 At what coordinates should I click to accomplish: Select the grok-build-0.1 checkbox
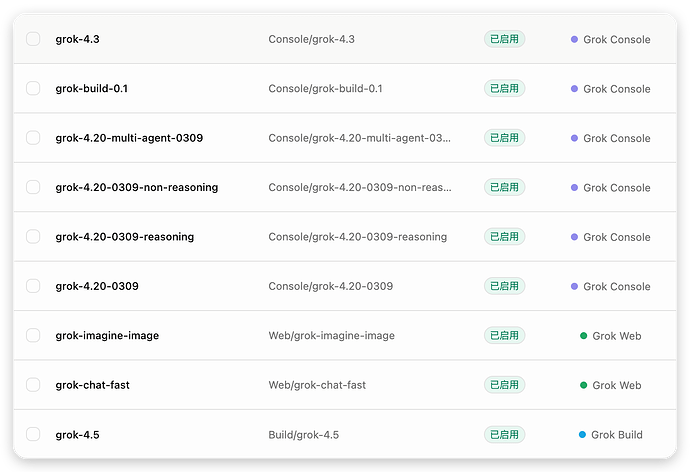tap(33, 88)
